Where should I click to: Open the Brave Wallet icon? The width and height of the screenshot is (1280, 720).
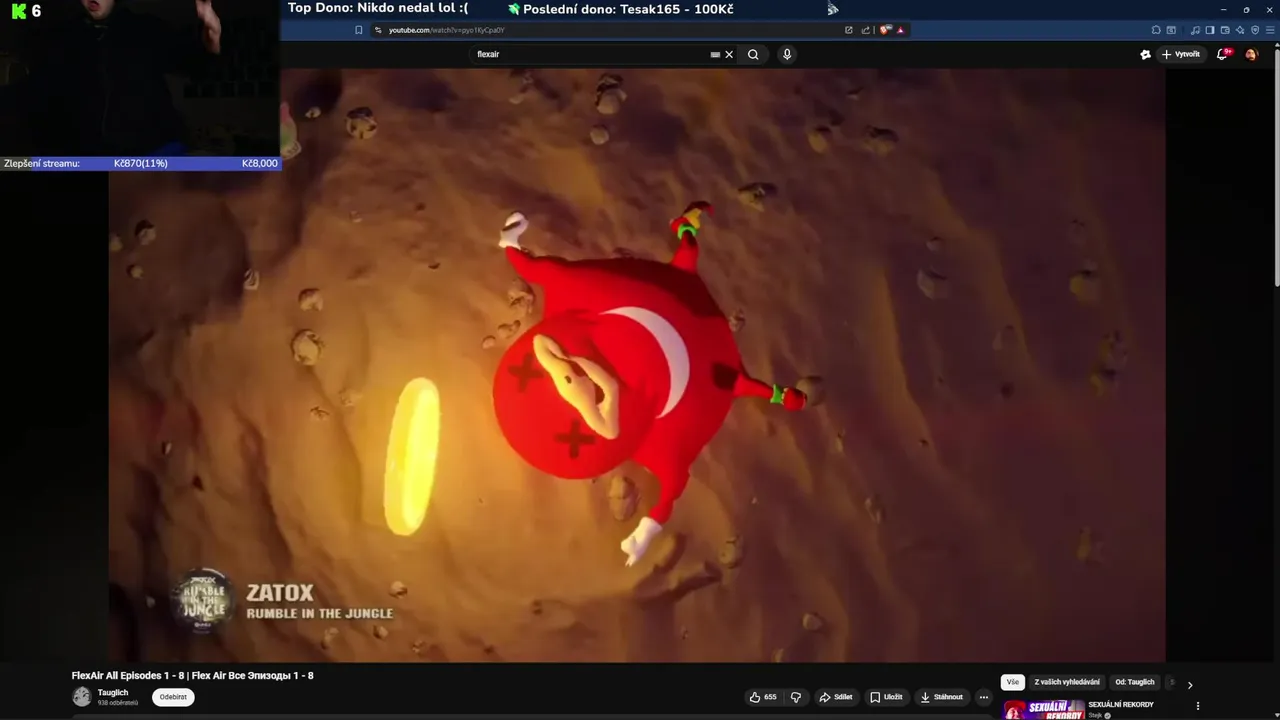coord(1225,30)
